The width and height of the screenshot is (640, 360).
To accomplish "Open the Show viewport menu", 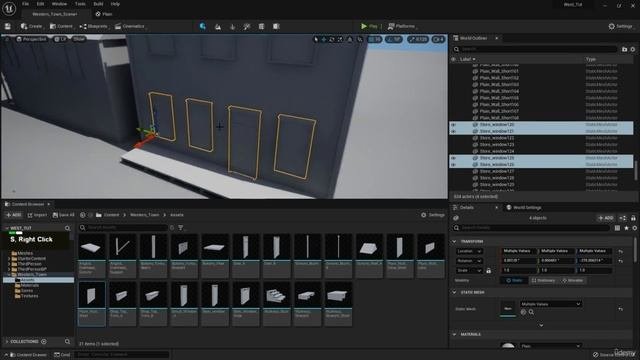I will click(x=79, y=39).
